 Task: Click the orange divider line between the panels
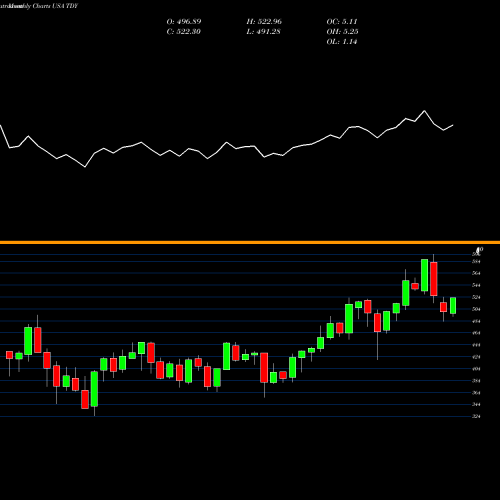[x=250, y=242]
